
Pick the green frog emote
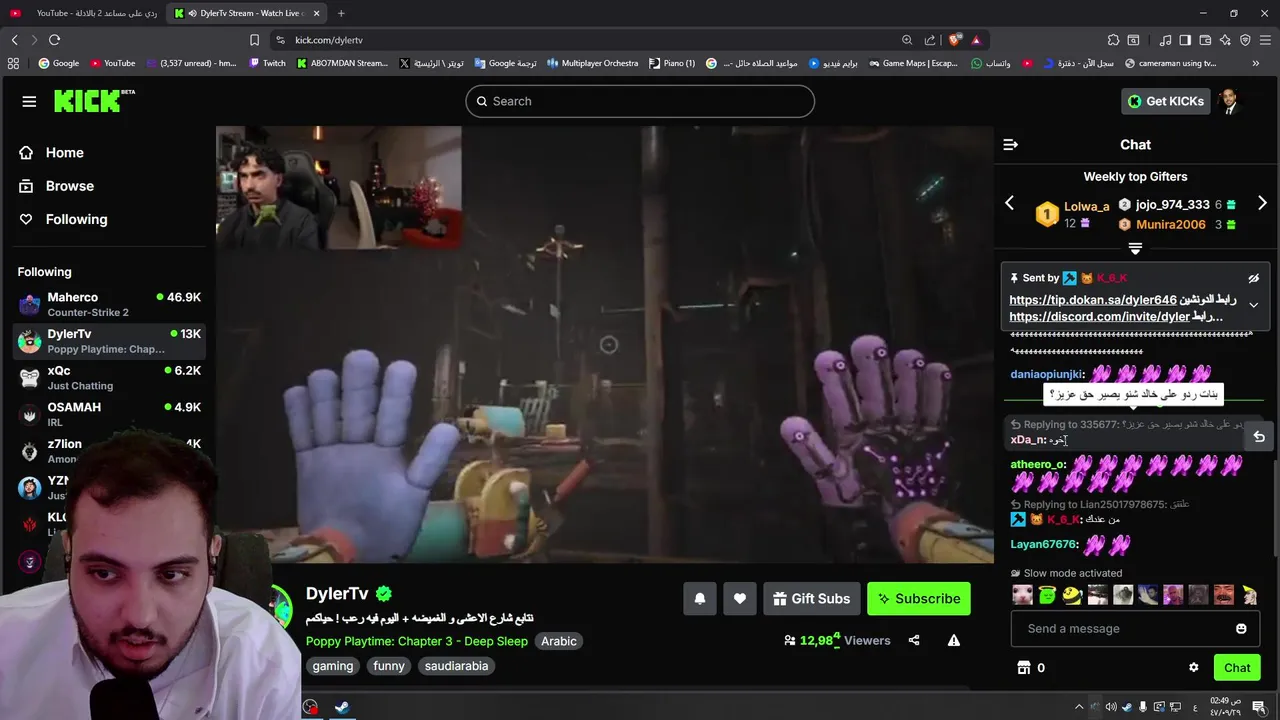[1047, 595]
